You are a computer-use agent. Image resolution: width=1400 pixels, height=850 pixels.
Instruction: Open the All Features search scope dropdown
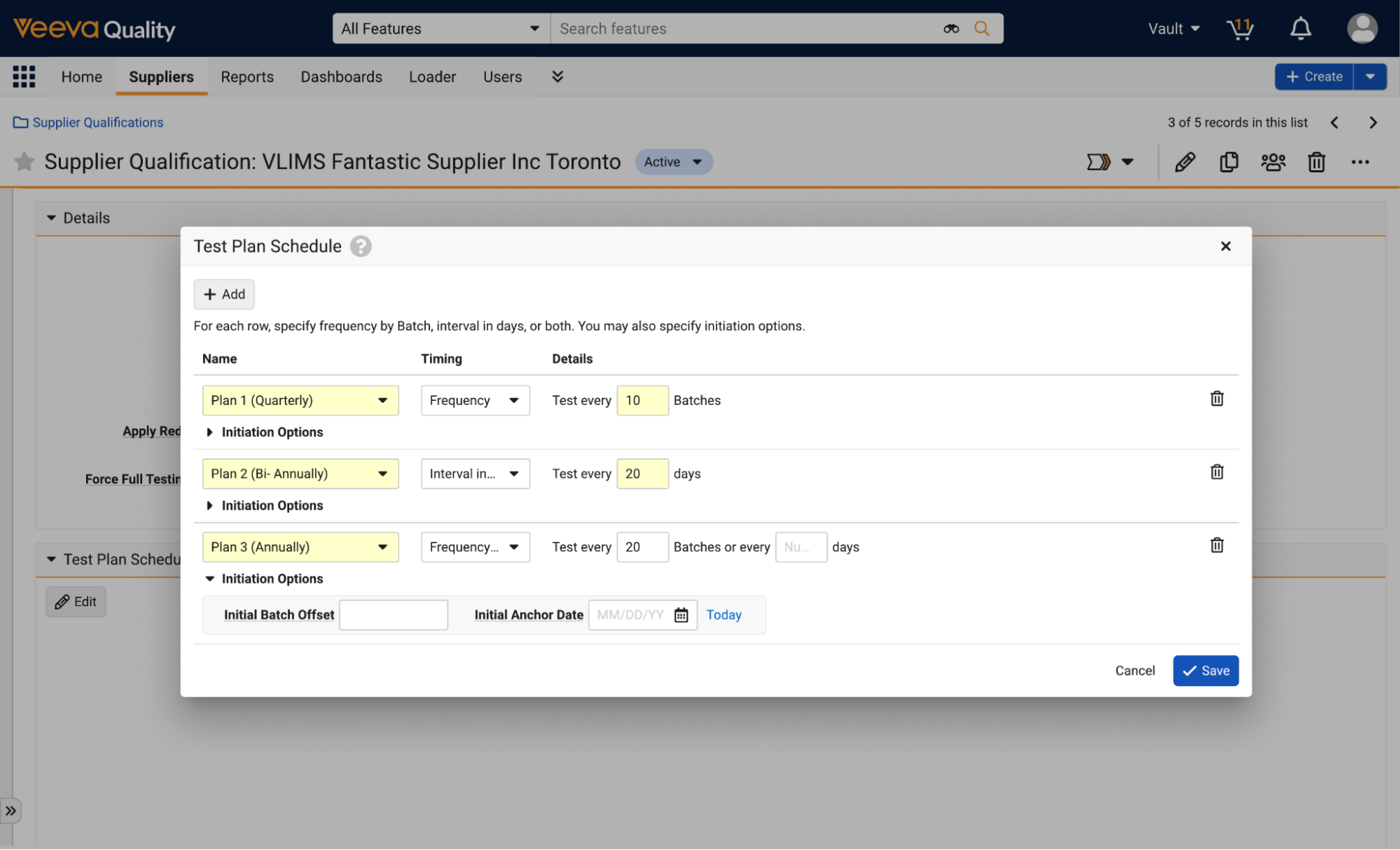(441, 29)
